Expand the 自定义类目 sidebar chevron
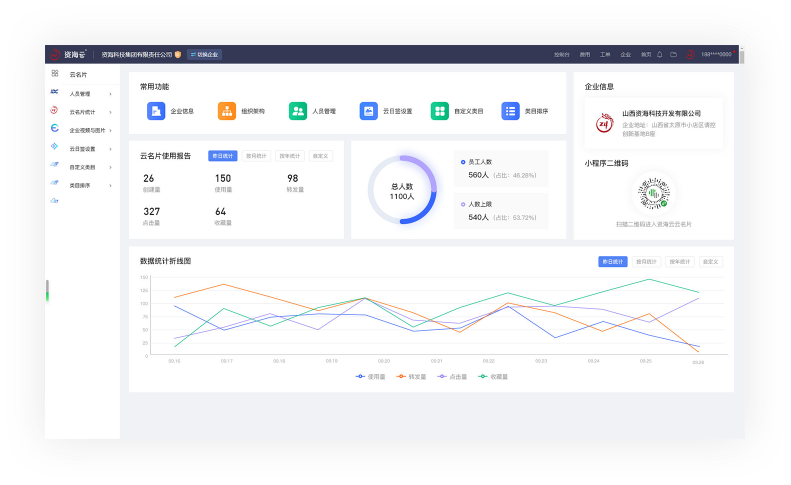The image size is (791, 485). click(x=110, y=167)
